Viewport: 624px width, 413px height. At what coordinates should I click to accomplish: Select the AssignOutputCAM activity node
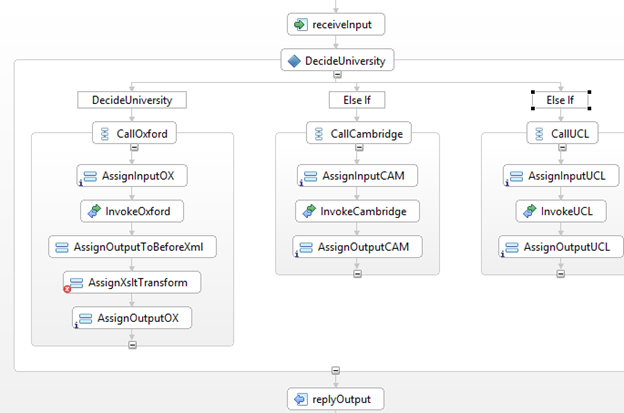356,246
